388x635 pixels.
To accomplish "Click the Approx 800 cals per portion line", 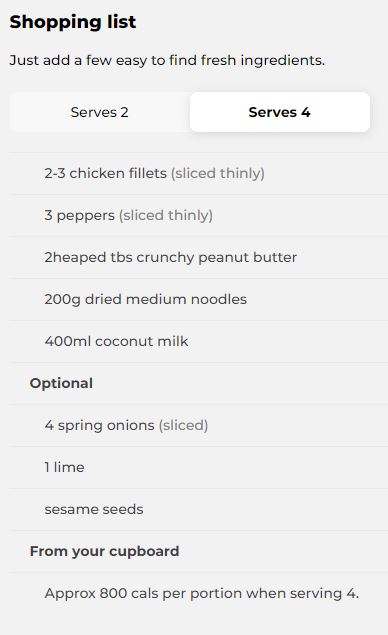I will click(x=198, y=594).
